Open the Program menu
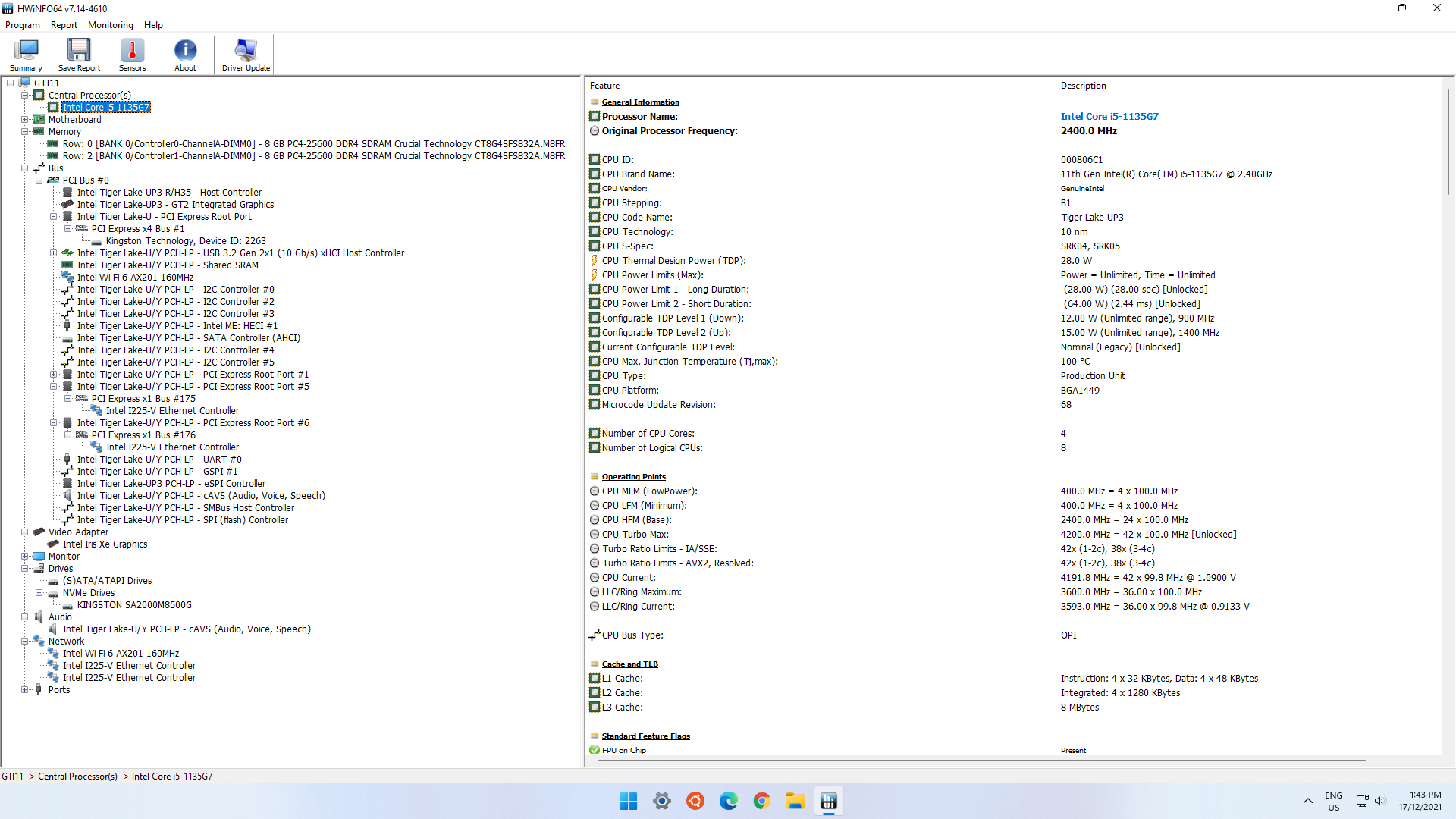 23,25
